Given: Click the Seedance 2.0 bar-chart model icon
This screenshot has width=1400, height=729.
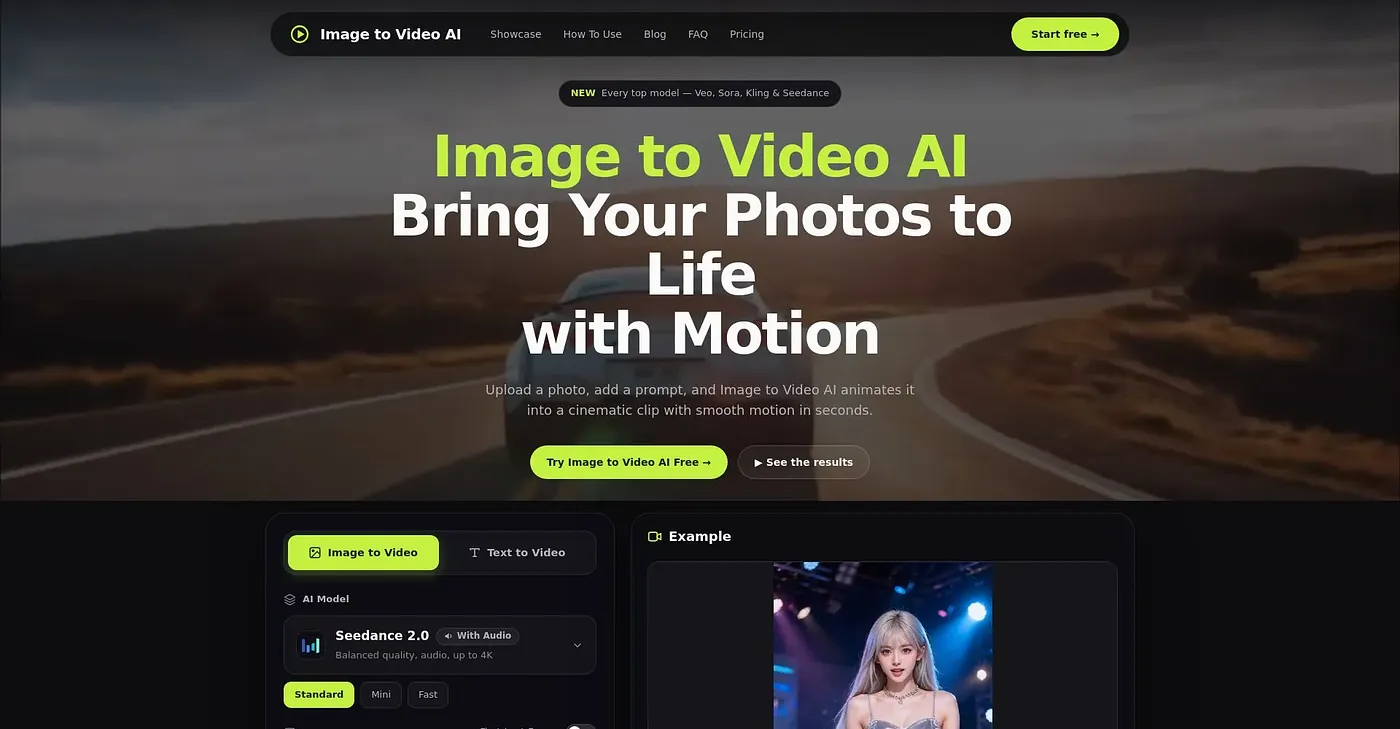Looking at the screenshot, I should (x=310, y=645).
